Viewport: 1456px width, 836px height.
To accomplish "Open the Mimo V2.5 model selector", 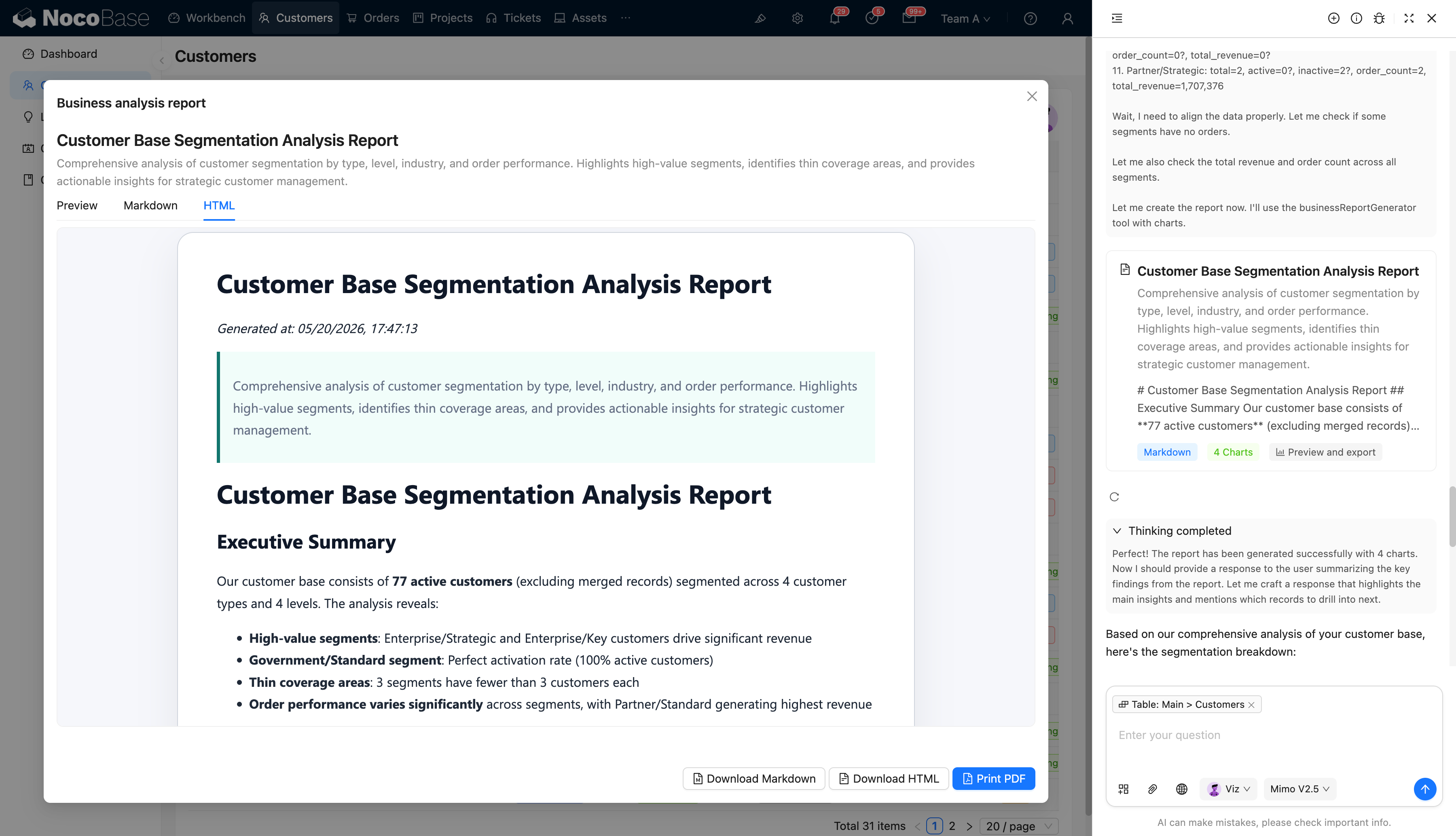I will point(1299,789).
